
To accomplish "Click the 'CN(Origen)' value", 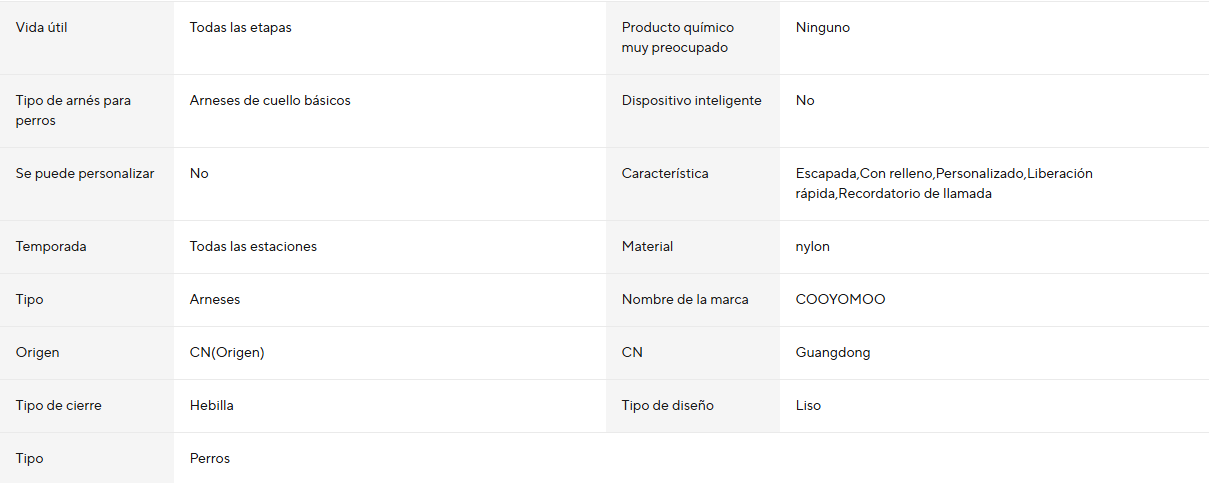I will 227,353.
